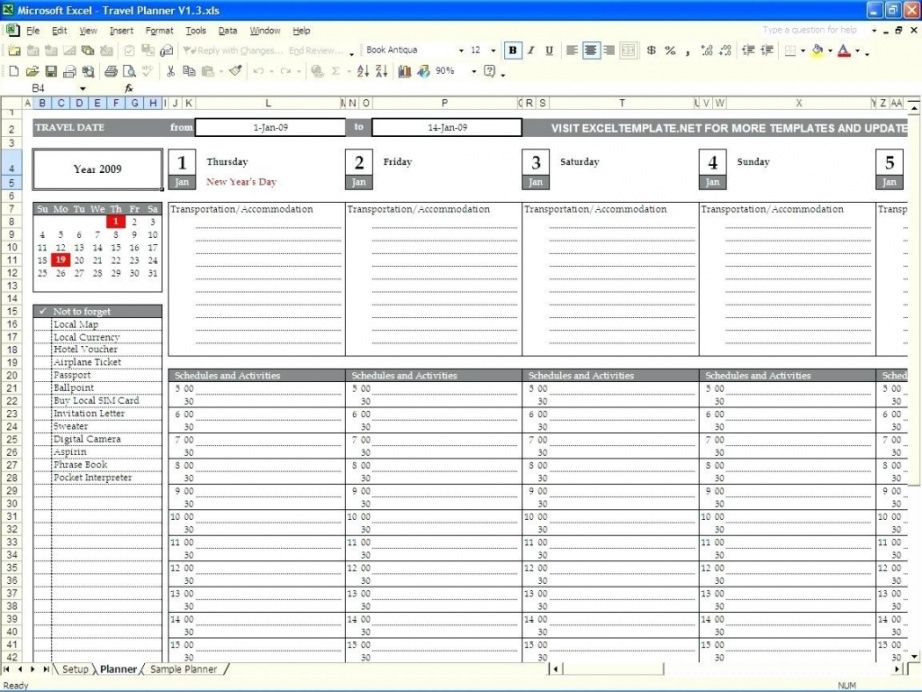The height and width of the screenshot is (692, 922).
Task: Open Microsoft Excel Help icon
Action: point(489,72)
